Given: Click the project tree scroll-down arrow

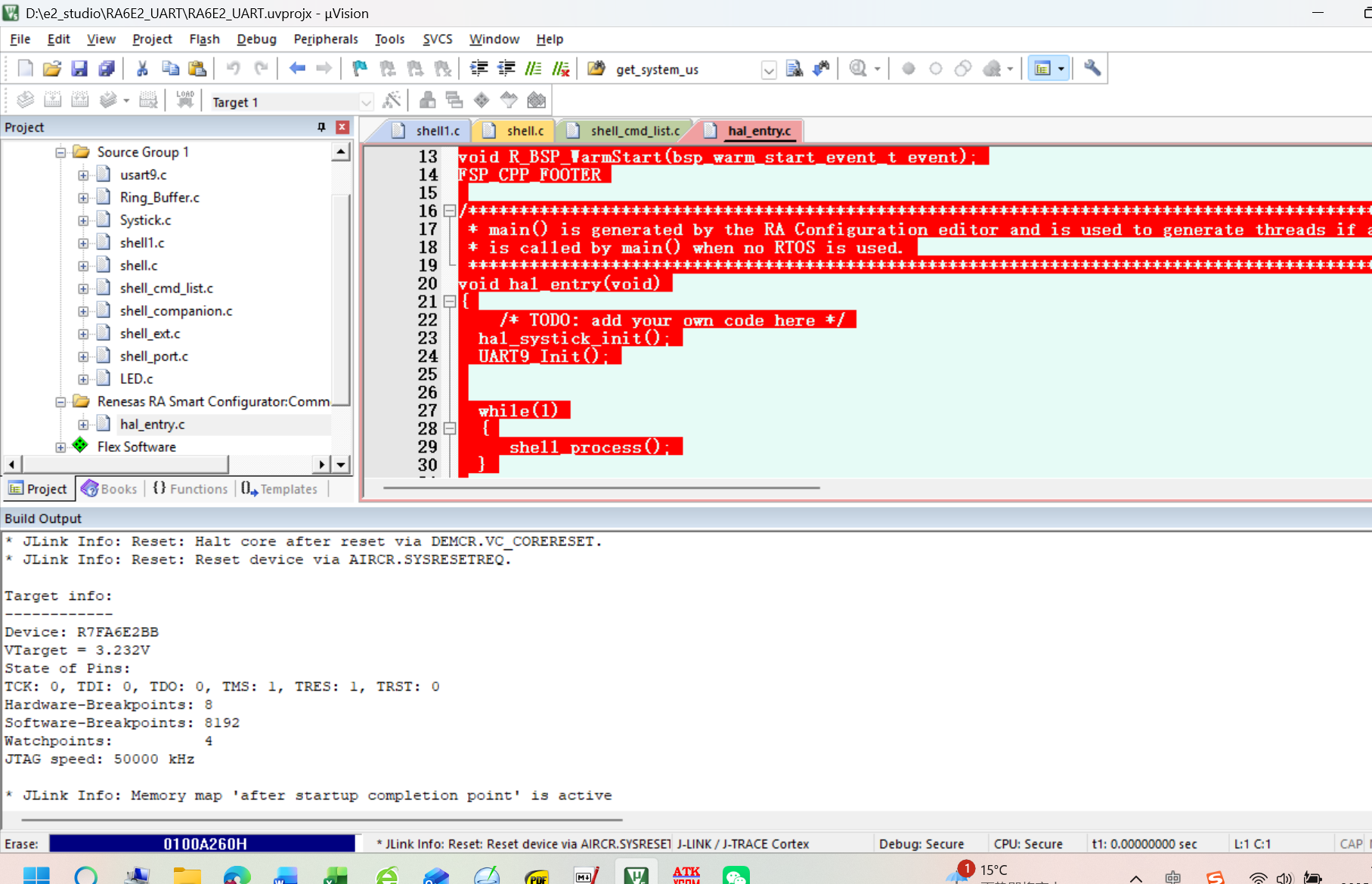Looking at the screenshot, I should (x=341, y=464).
